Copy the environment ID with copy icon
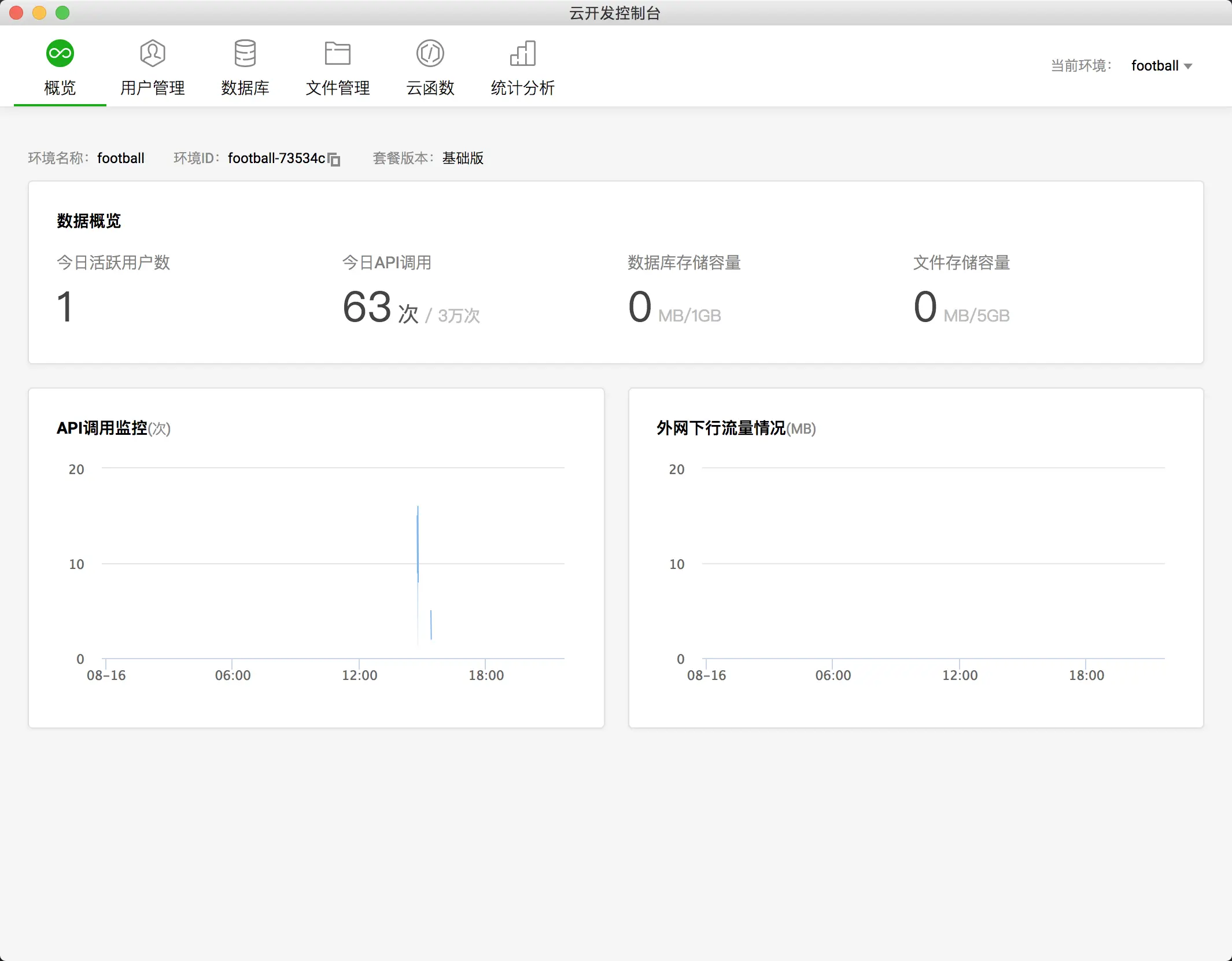The width and height of the screenshot is (1232, 961). coord(334,159)
